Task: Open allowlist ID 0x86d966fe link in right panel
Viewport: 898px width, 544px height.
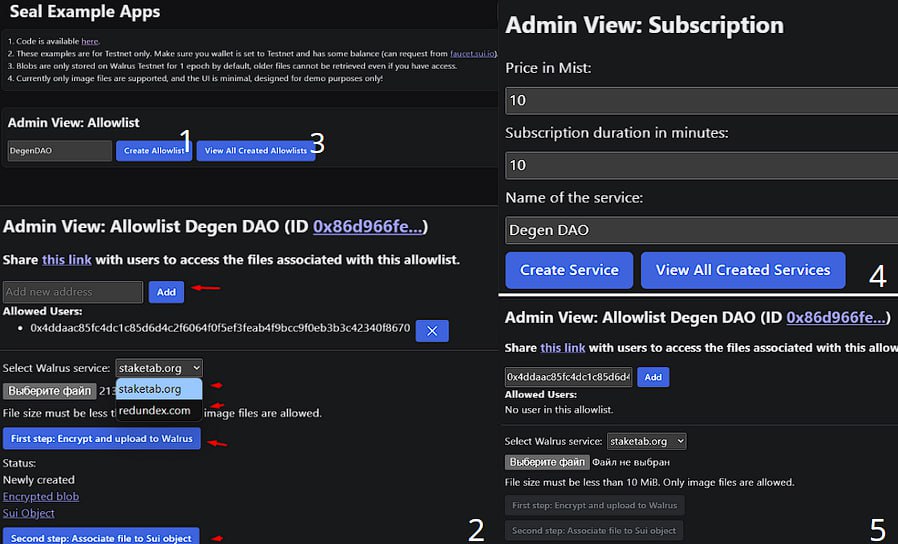Action: pyautogui.click(x=836, y=317)
